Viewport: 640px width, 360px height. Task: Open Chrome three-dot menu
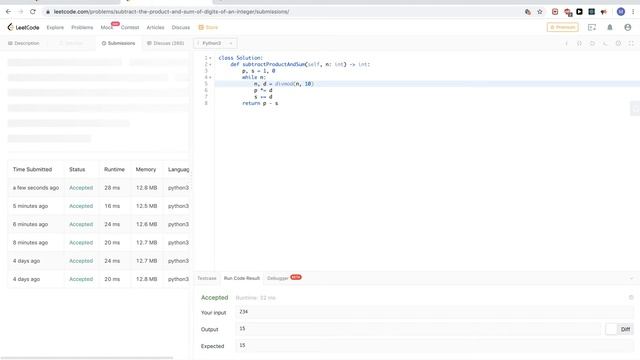click(633, 12)
